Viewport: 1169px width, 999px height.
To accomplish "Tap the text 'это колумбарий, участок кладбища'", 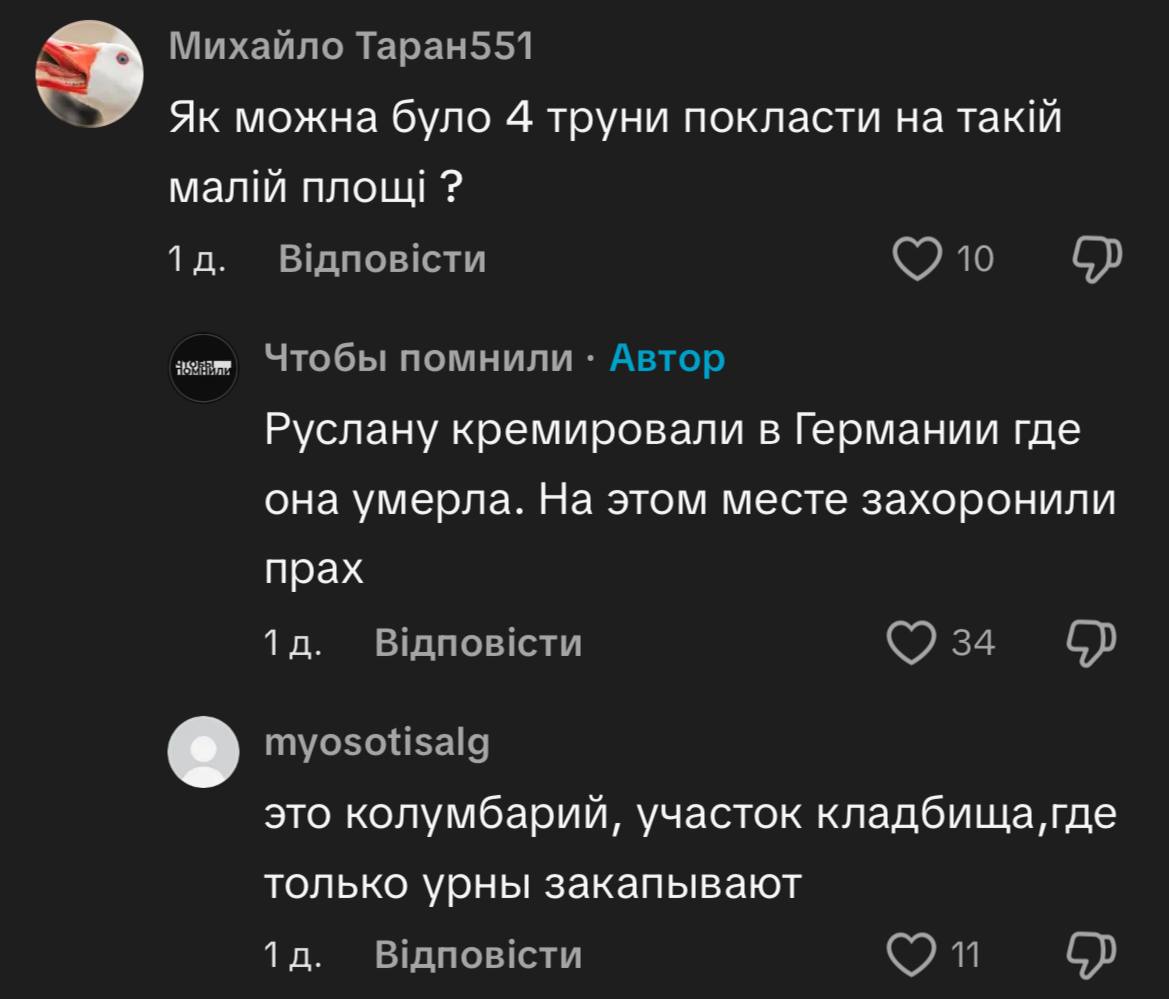I will (688, 849).
